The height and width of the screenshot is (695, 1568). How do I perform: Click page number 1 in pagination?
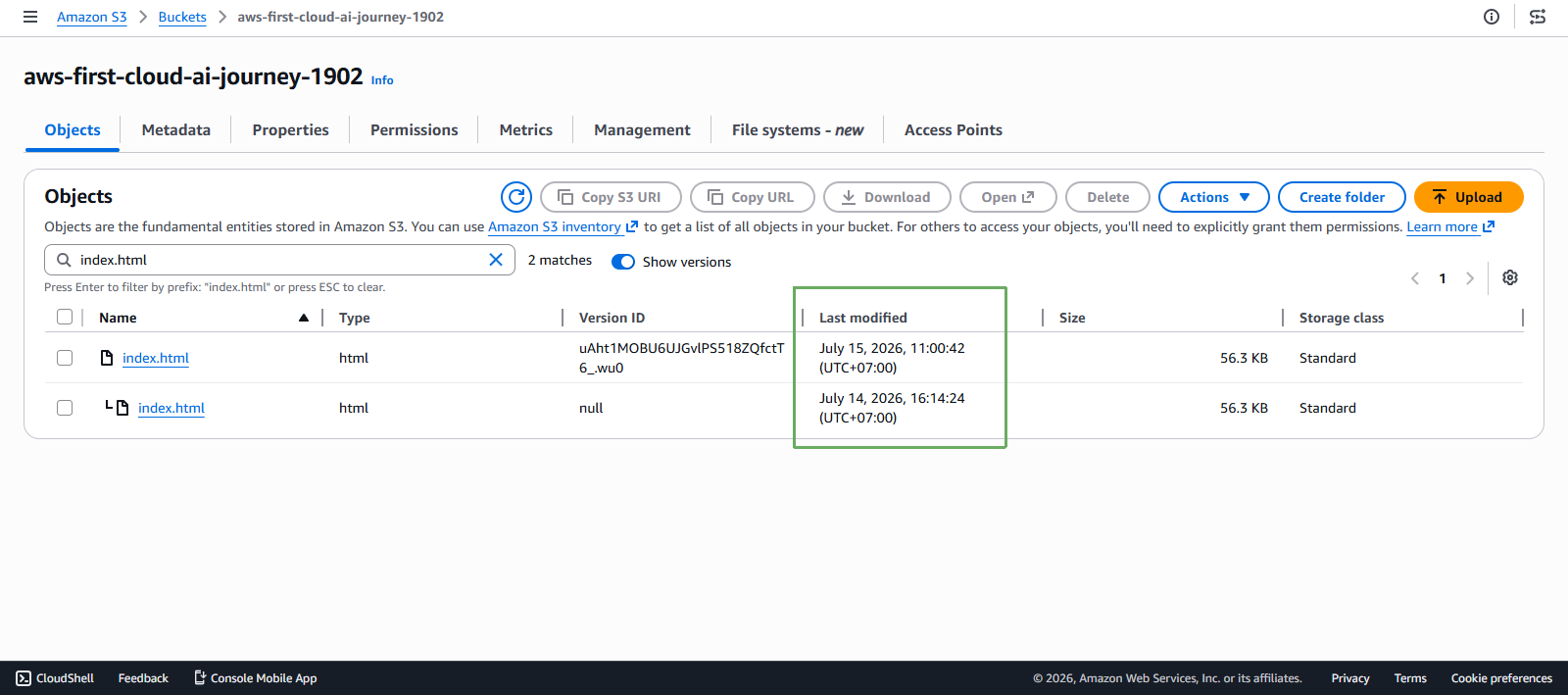pos(1443,278)
